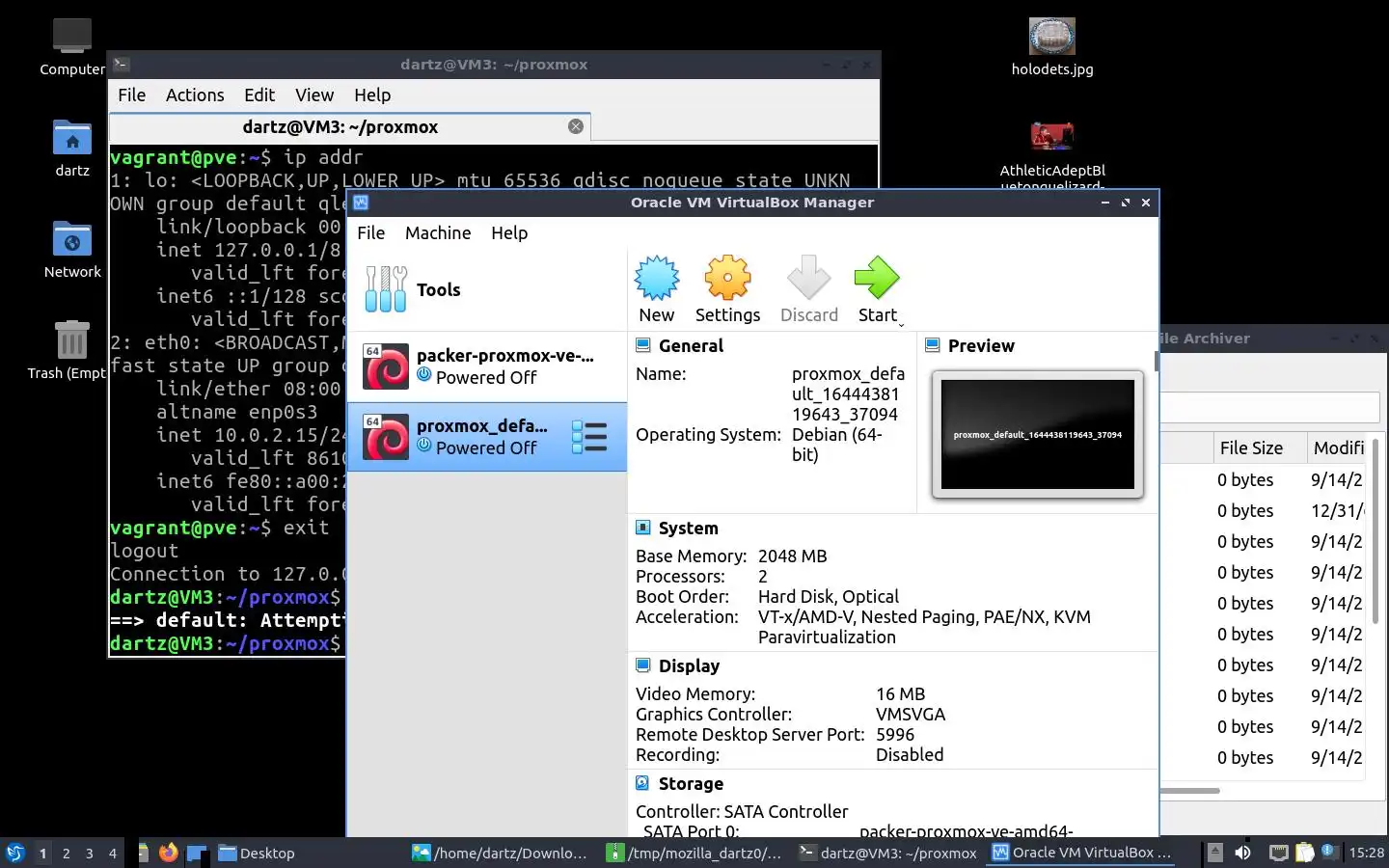Open the VirtualBox Help menu
This screenshot has width=1389, height=868.
(x=509, y=232)
